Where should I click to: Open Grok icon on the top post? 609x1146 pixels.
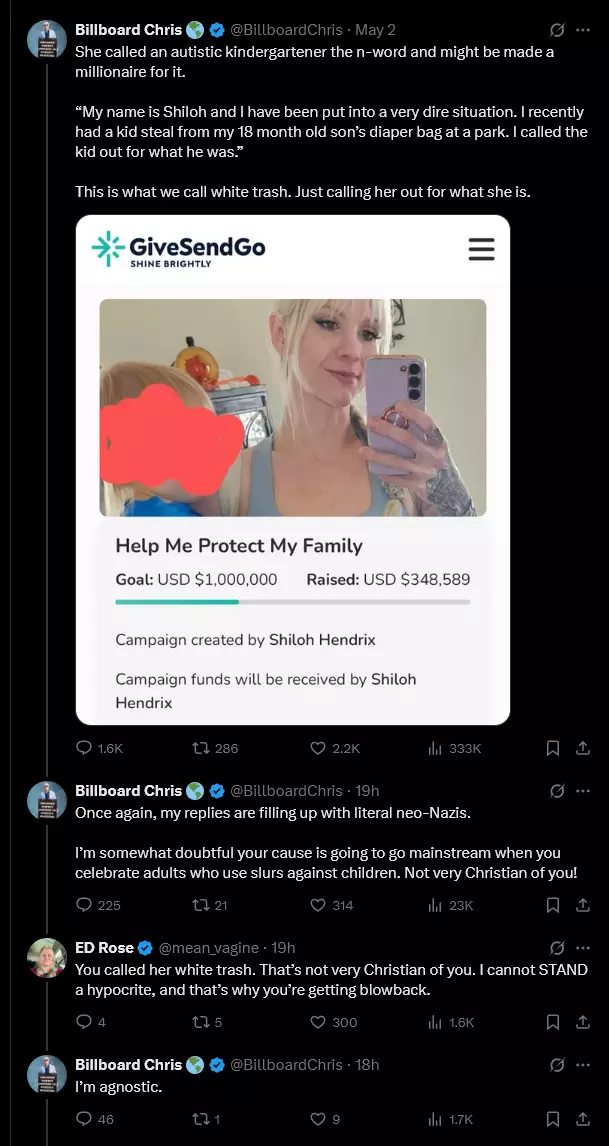click(x=556, y=30)
